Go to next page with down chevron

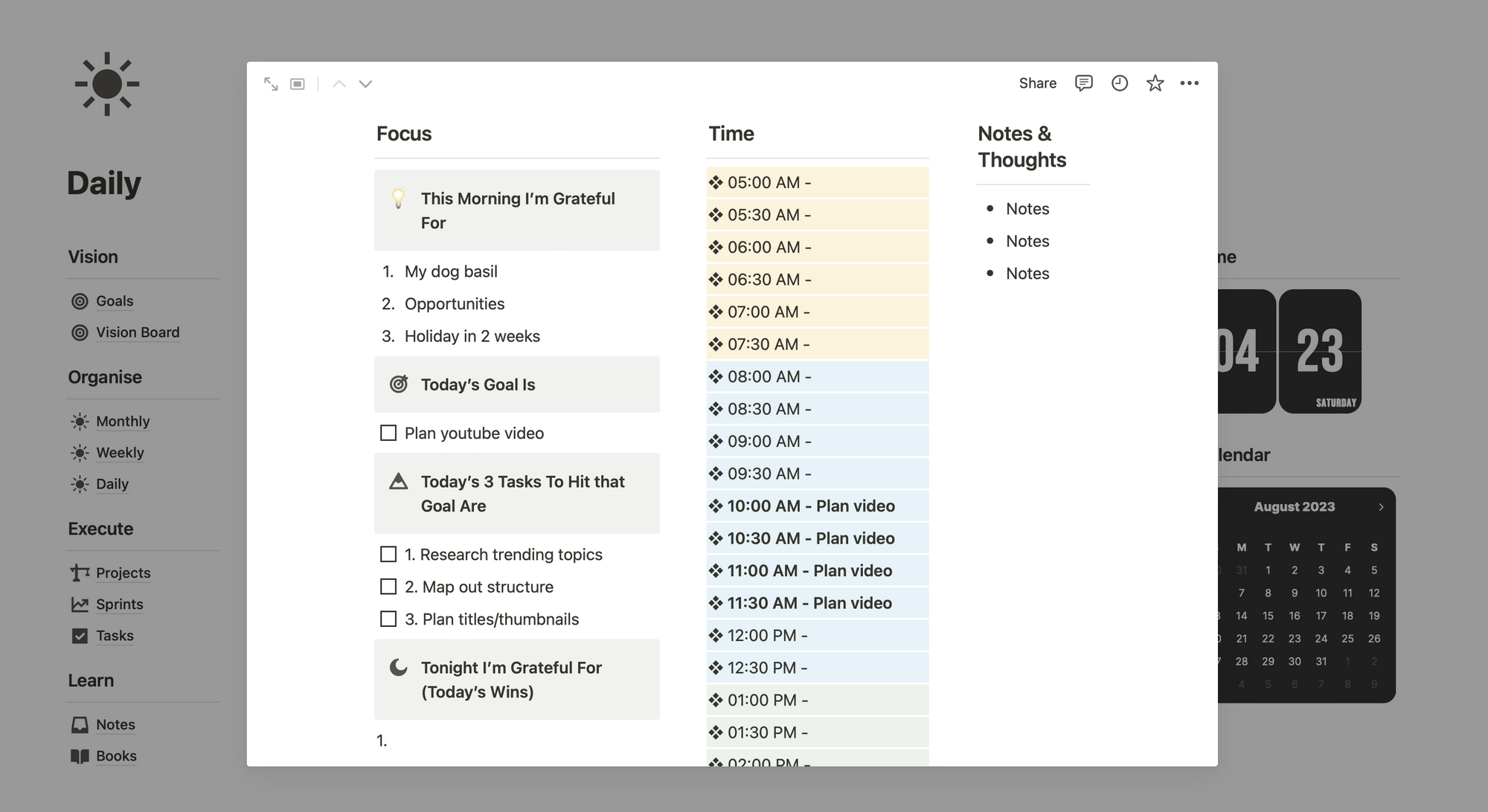(365, 84)
